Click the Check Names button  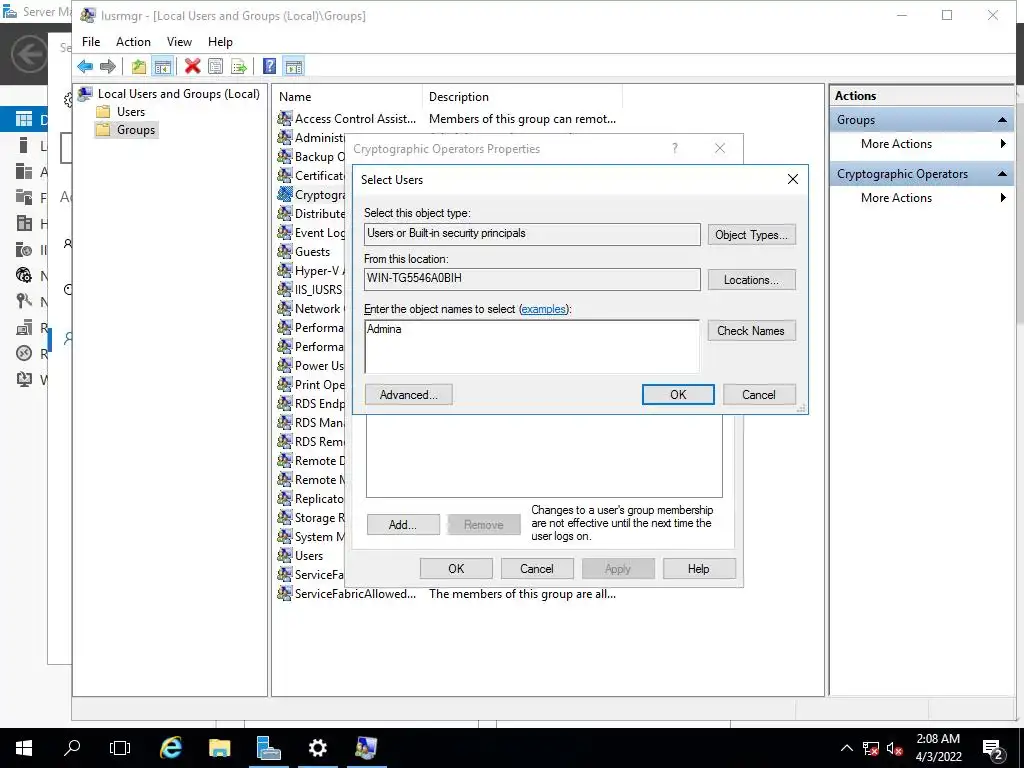[x=752, y=330]
